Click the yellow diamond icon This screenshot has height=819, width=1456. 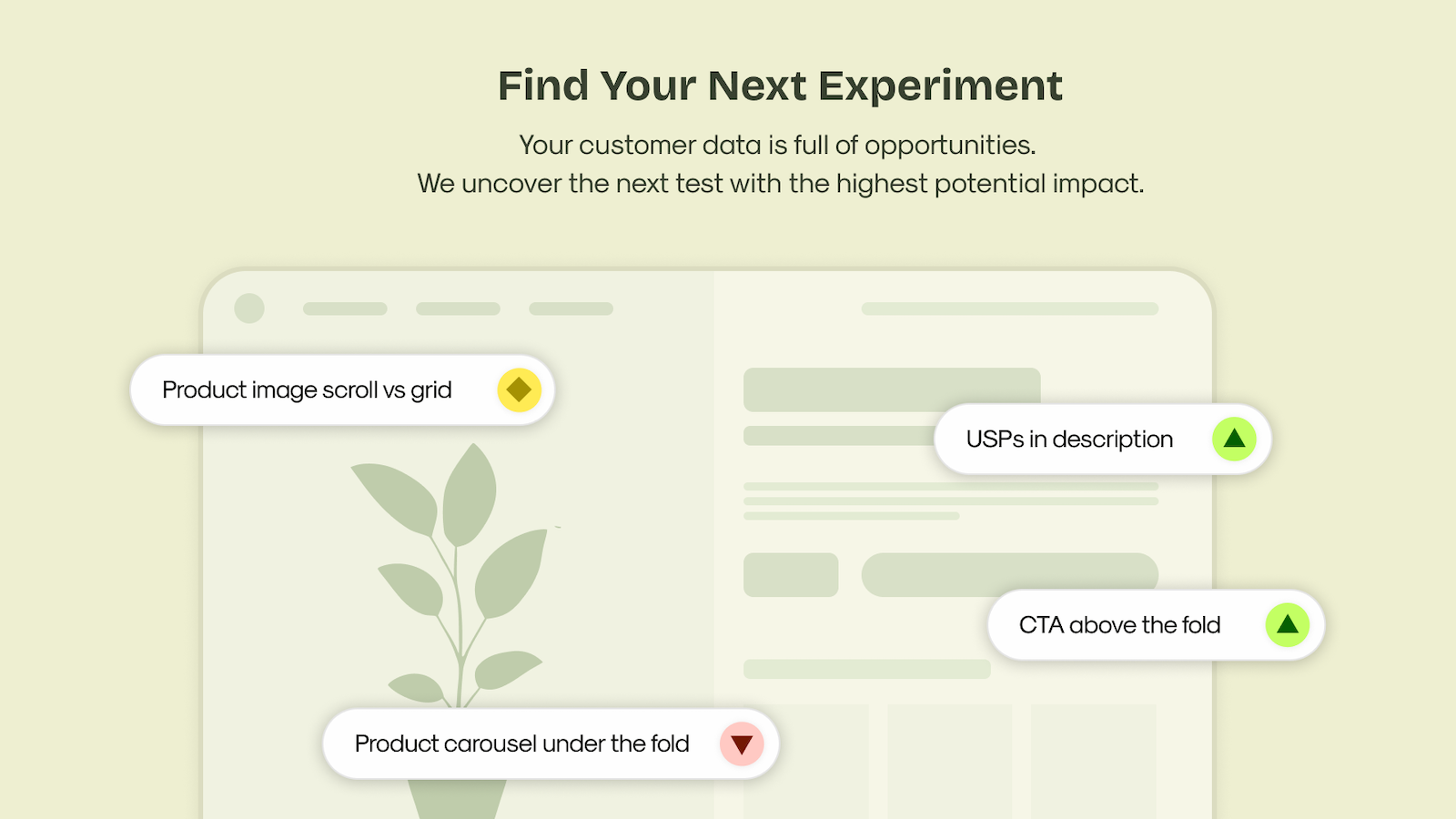519,389
